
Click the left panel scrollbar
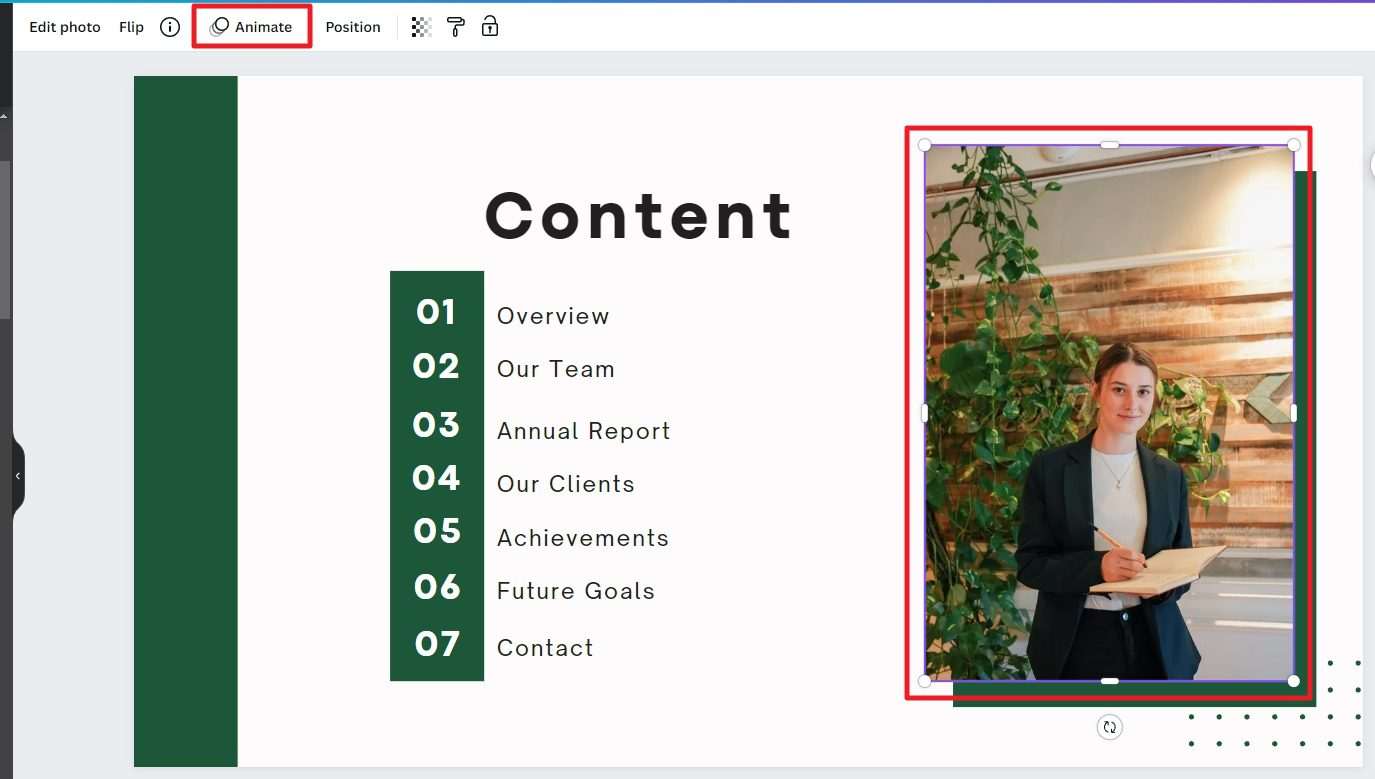(5, 240)
